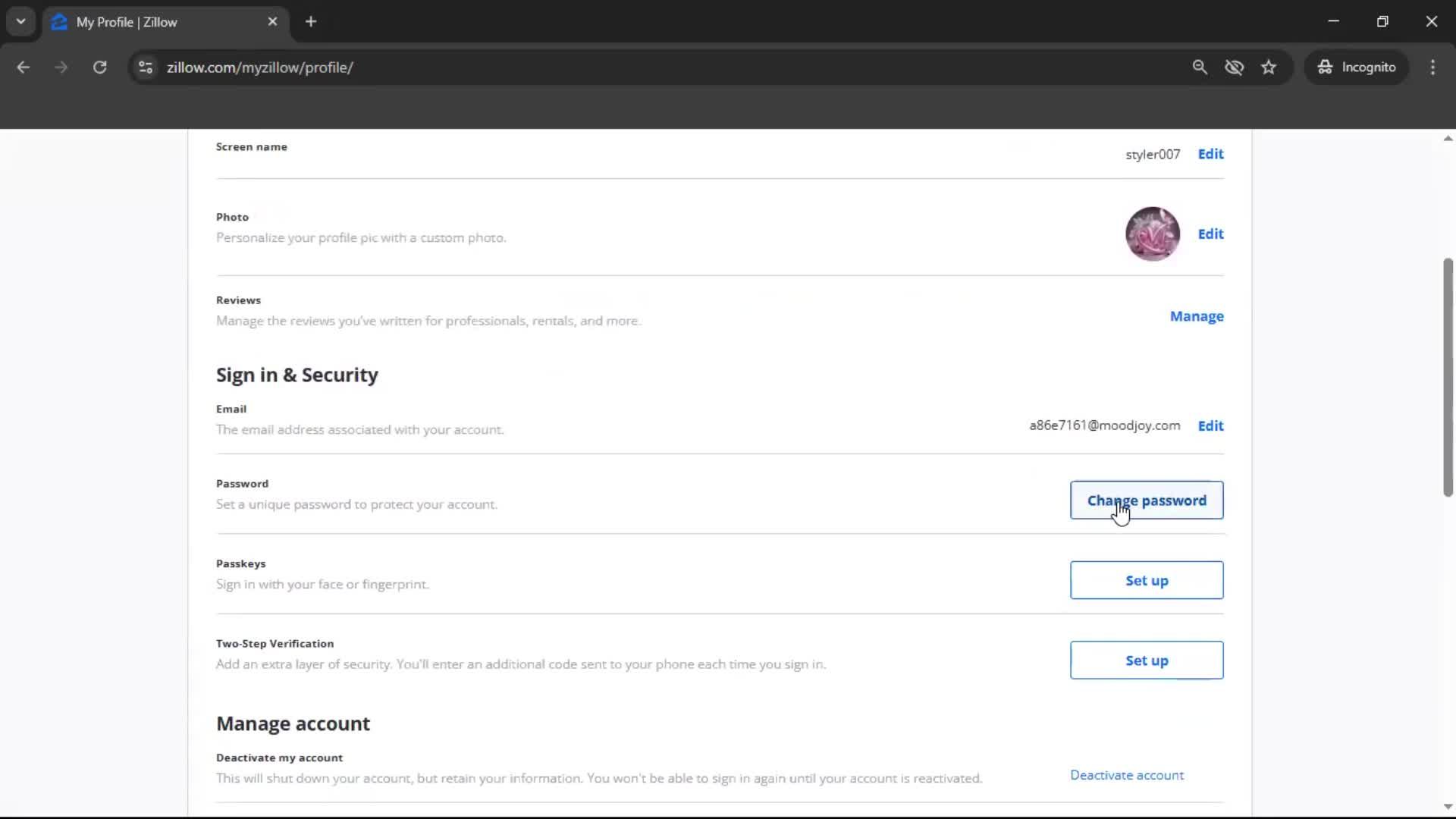Edit the screen name styler007
Image resolution: width=1456 pixels, height=819 pixels.
tap(1210, 154)
